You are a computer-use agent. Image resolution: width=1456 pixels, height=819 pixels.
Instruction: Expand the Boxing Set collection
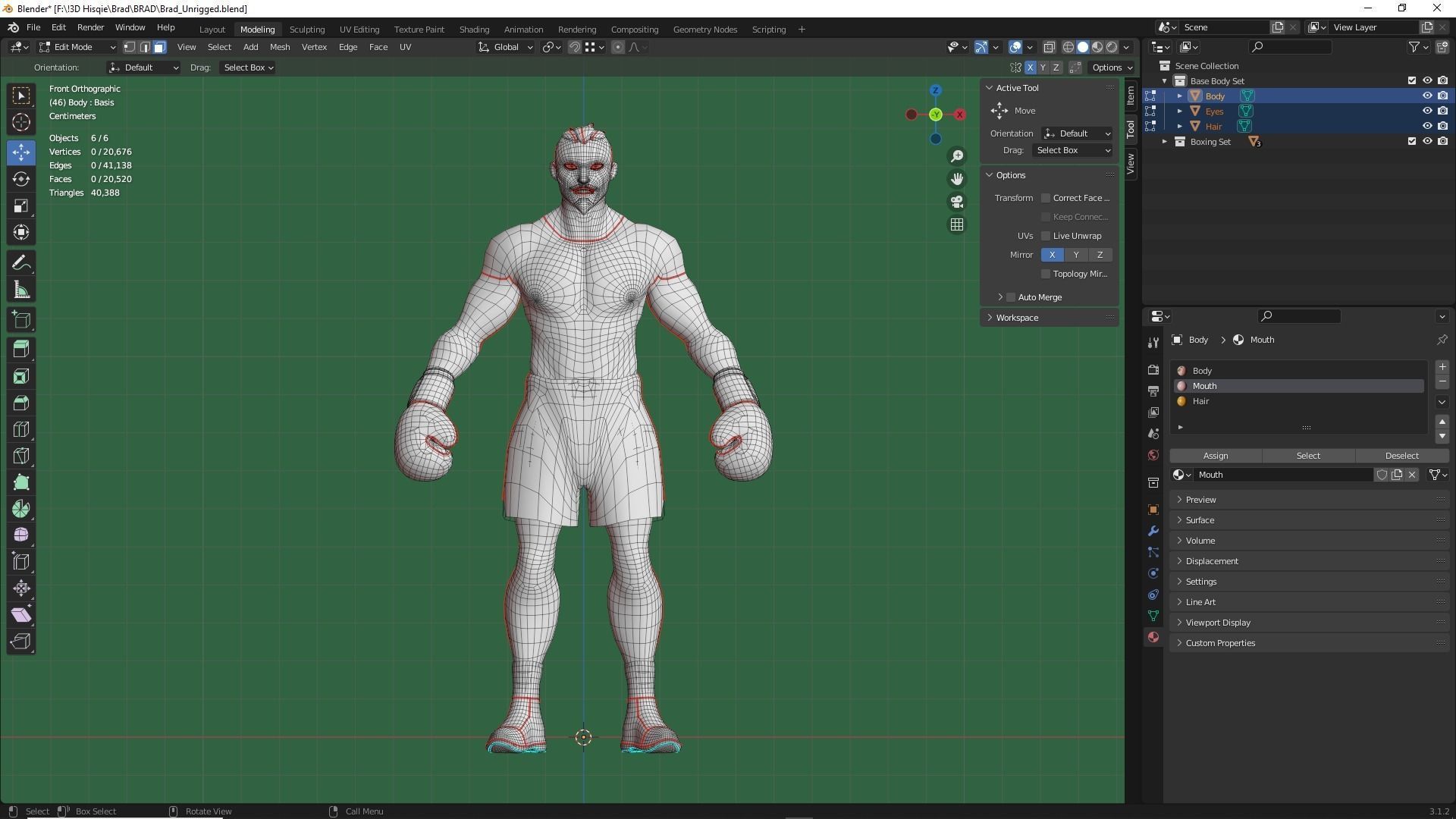[x=1165, y=142]
